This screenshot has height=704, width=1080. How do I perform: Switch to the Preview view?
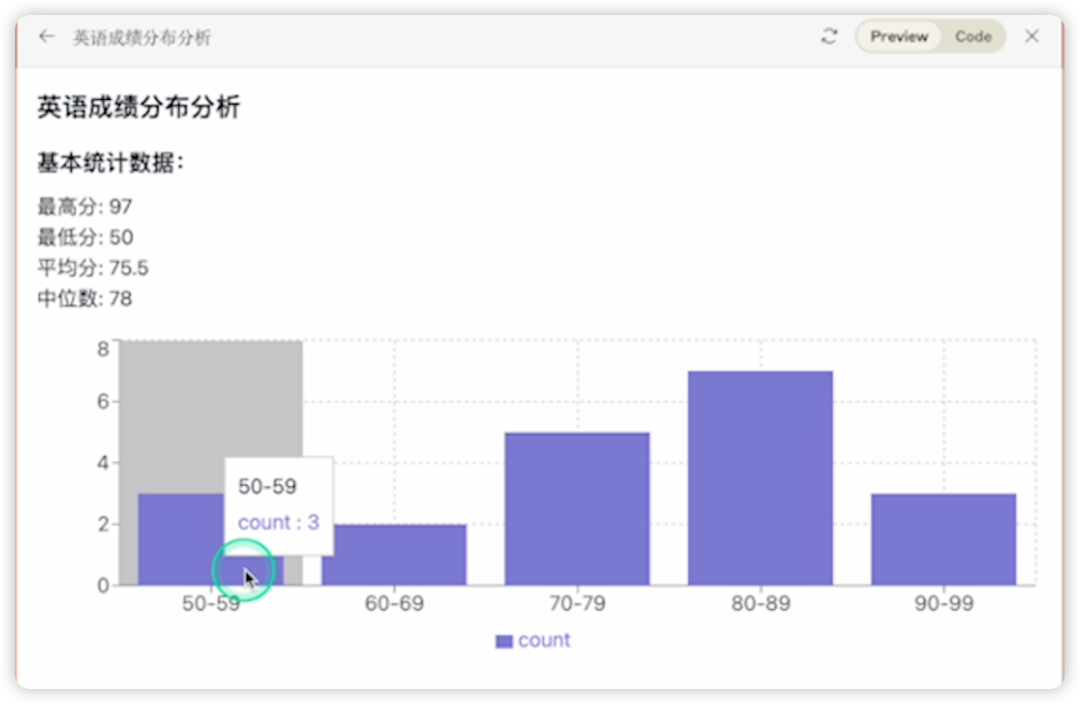(898, 37)
